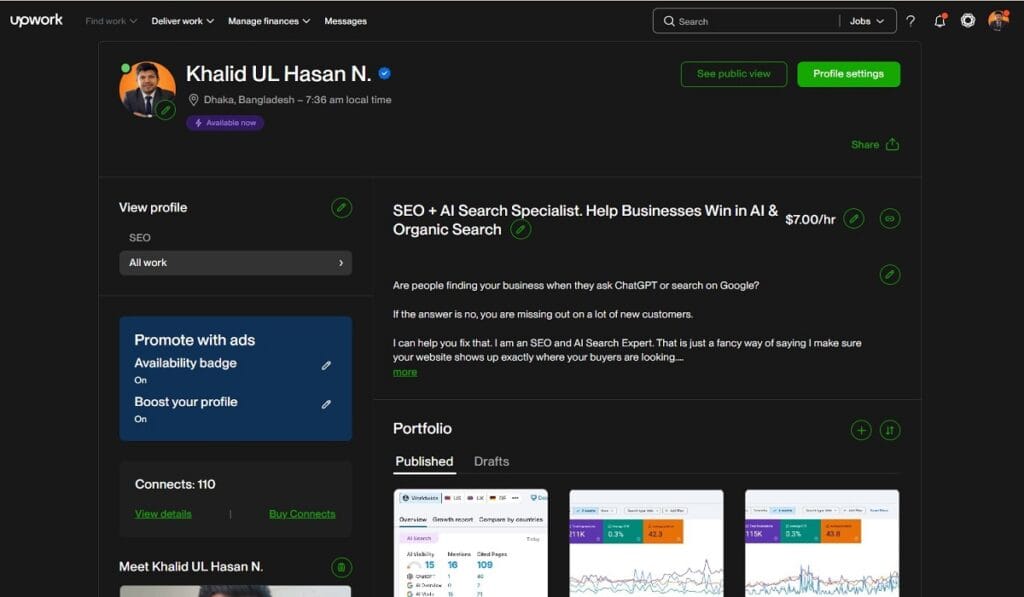Viewport: 1024px width, 597px height.
Task: Open Messages in the top navigation
Action: 345,21
